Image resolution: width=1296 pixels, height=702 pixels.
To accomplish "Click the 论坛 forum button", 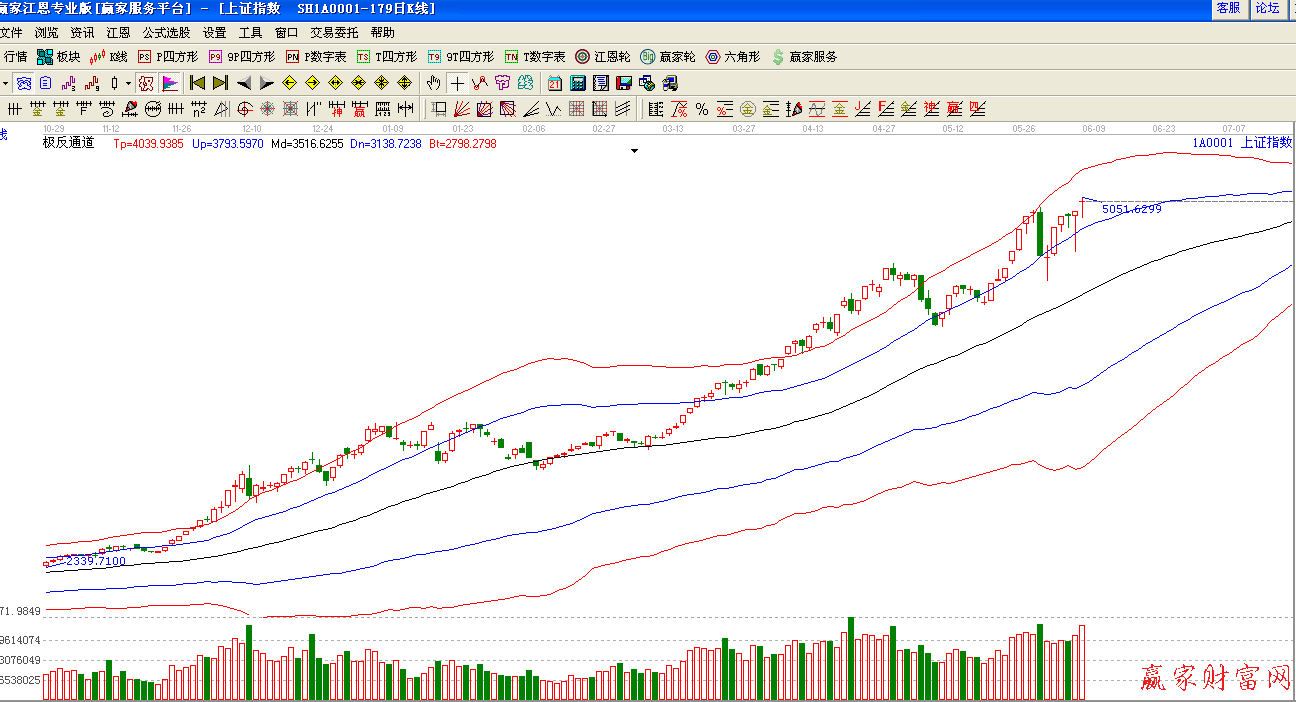I will tap(1268, 8).
